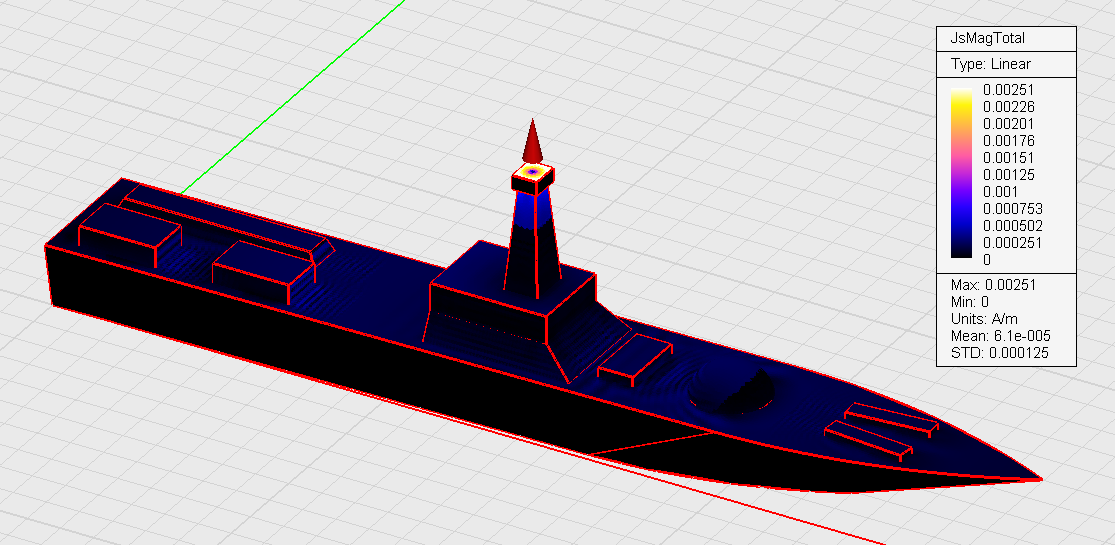The image size is (1115, 545).
Task: Select the 'Mean: 6.1e-005' statistic
Action: (1001, 336)
